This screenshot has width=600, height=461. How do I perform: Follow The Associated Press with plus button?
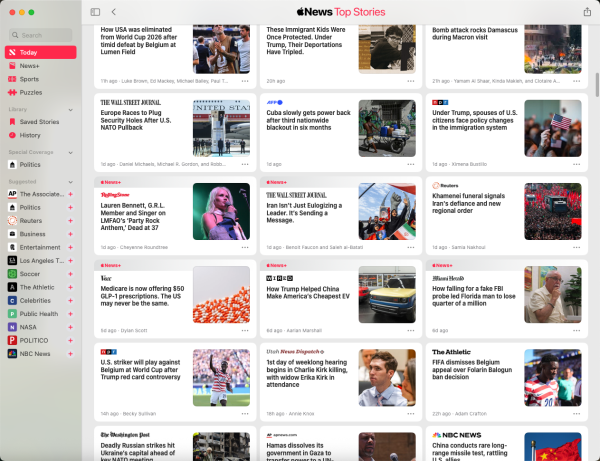pyautogui.click(x=70, y=194)
